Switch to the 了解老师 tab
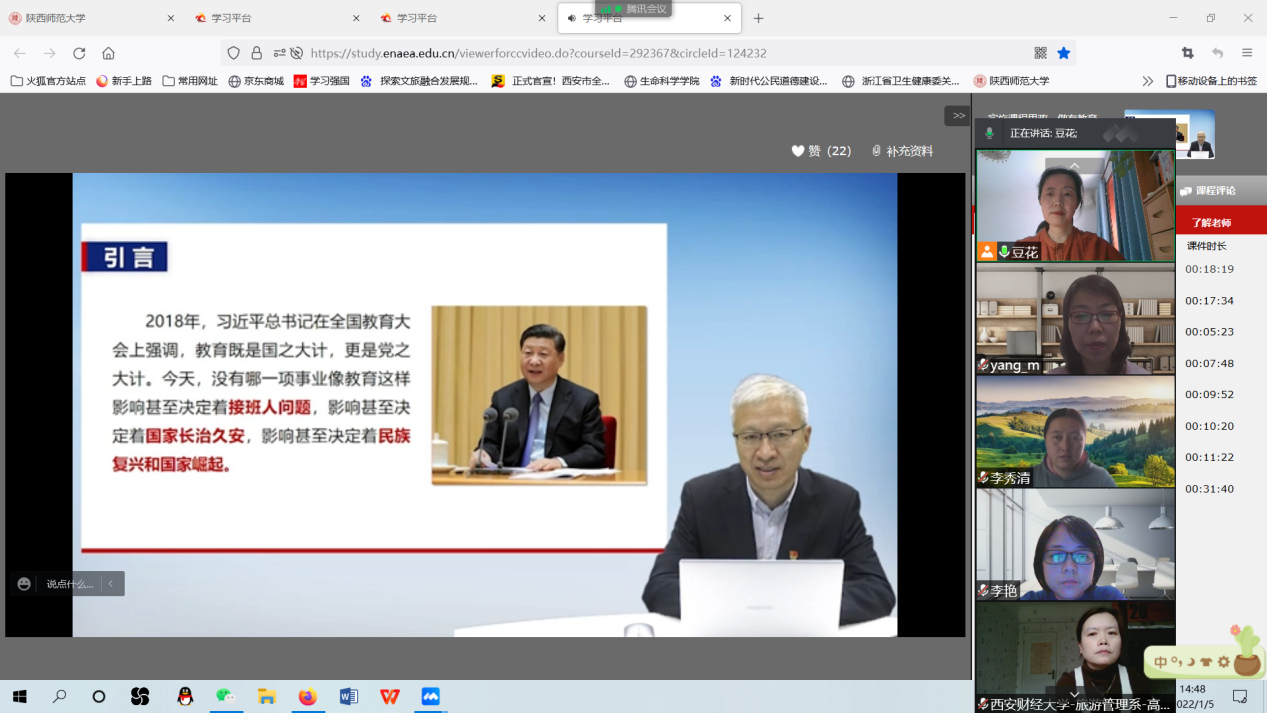The image size is (1267, 713). [x=1211, y=222]
